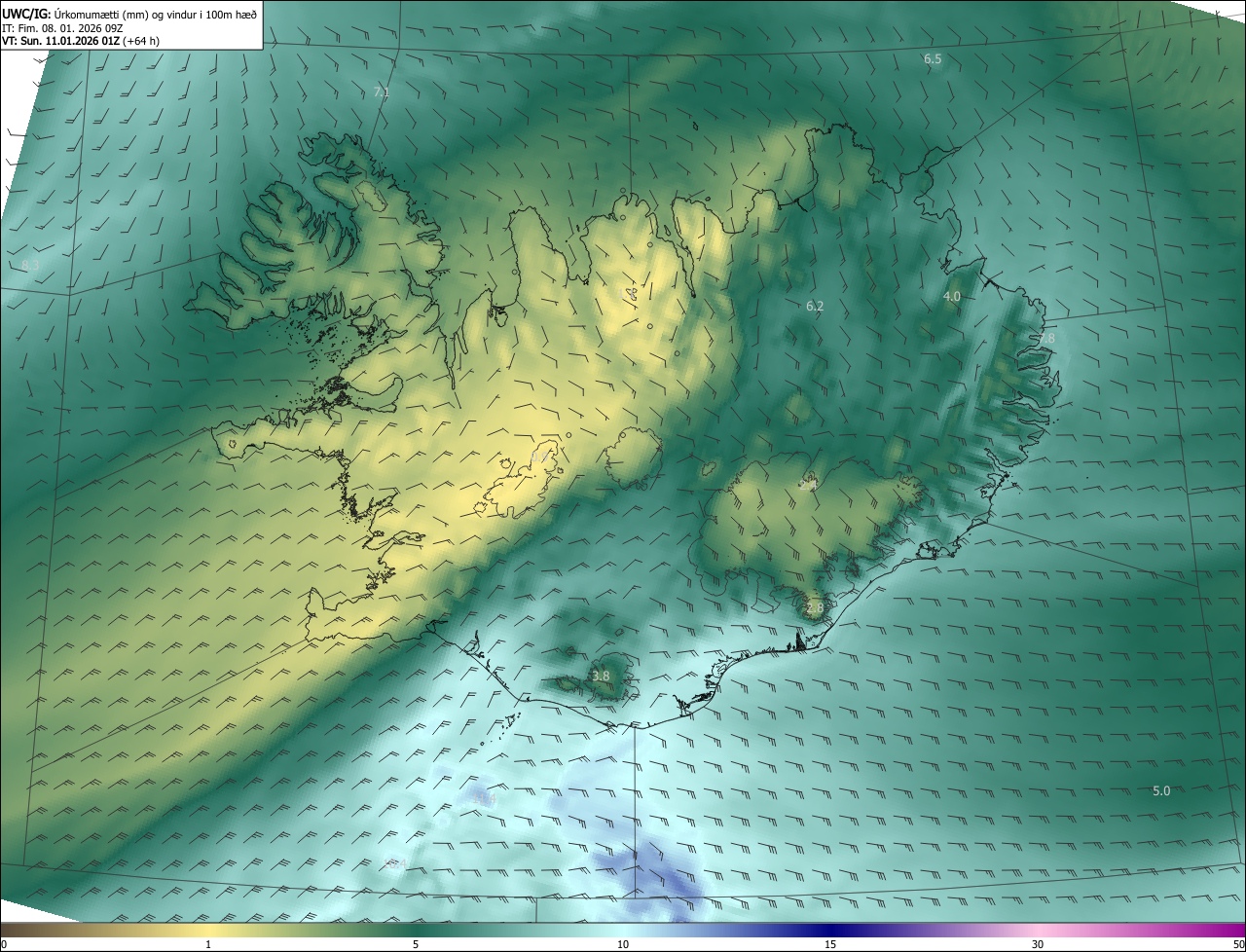Click the colour scale label 0

(x=4, y=944)
